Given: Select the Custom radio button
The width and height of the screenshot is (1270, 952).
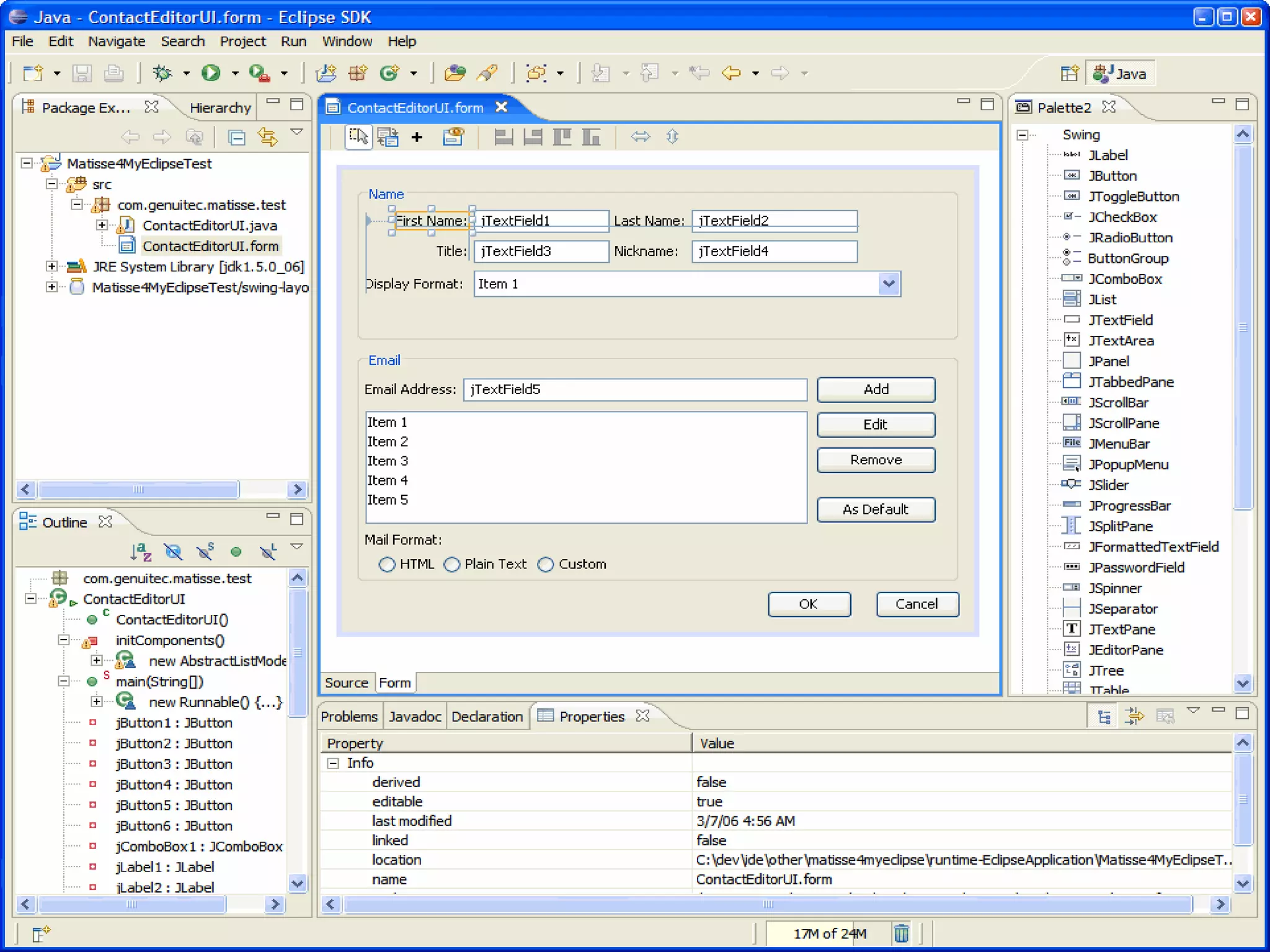Looking at the screenshot, I should tap(546, 564).
